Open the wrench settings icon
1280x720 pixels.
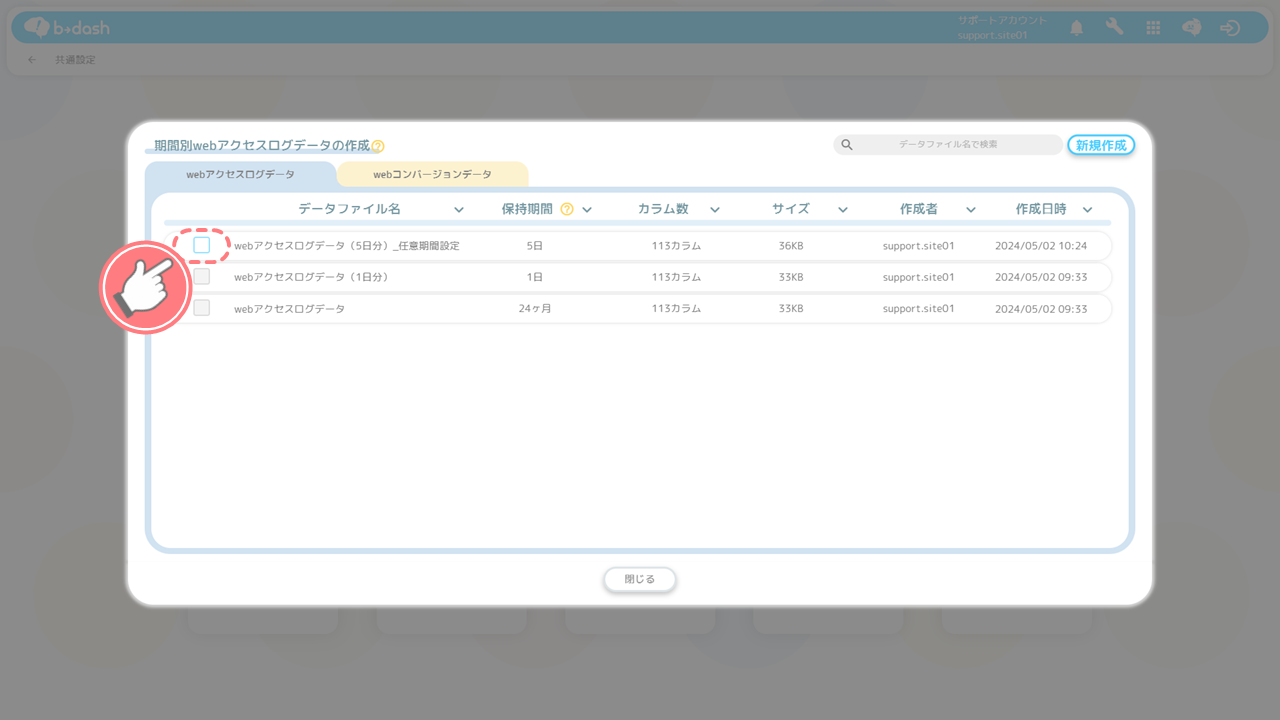(1114, 27)
